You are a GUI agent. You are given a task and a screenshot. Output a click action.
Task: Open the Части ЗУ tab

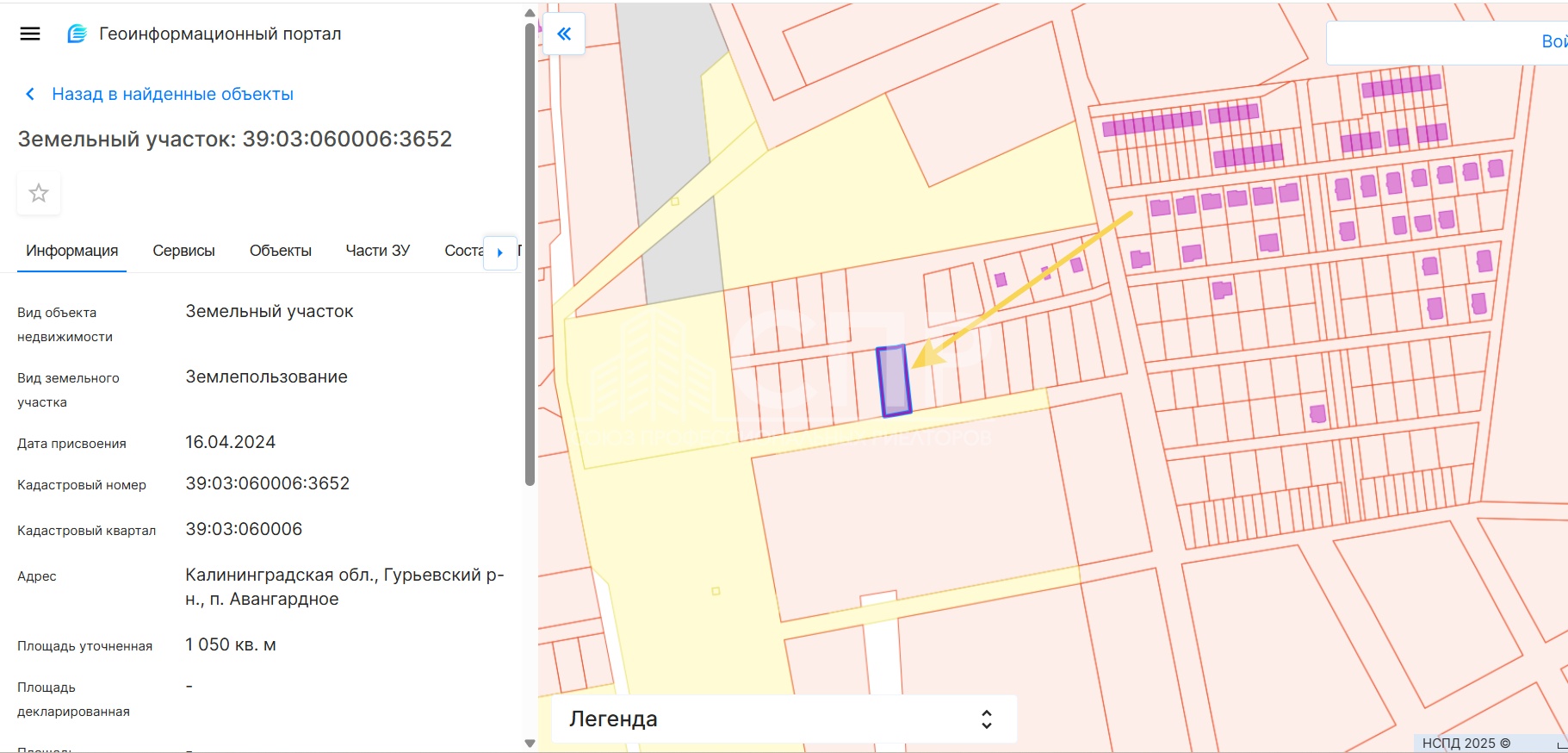[378, 251]
